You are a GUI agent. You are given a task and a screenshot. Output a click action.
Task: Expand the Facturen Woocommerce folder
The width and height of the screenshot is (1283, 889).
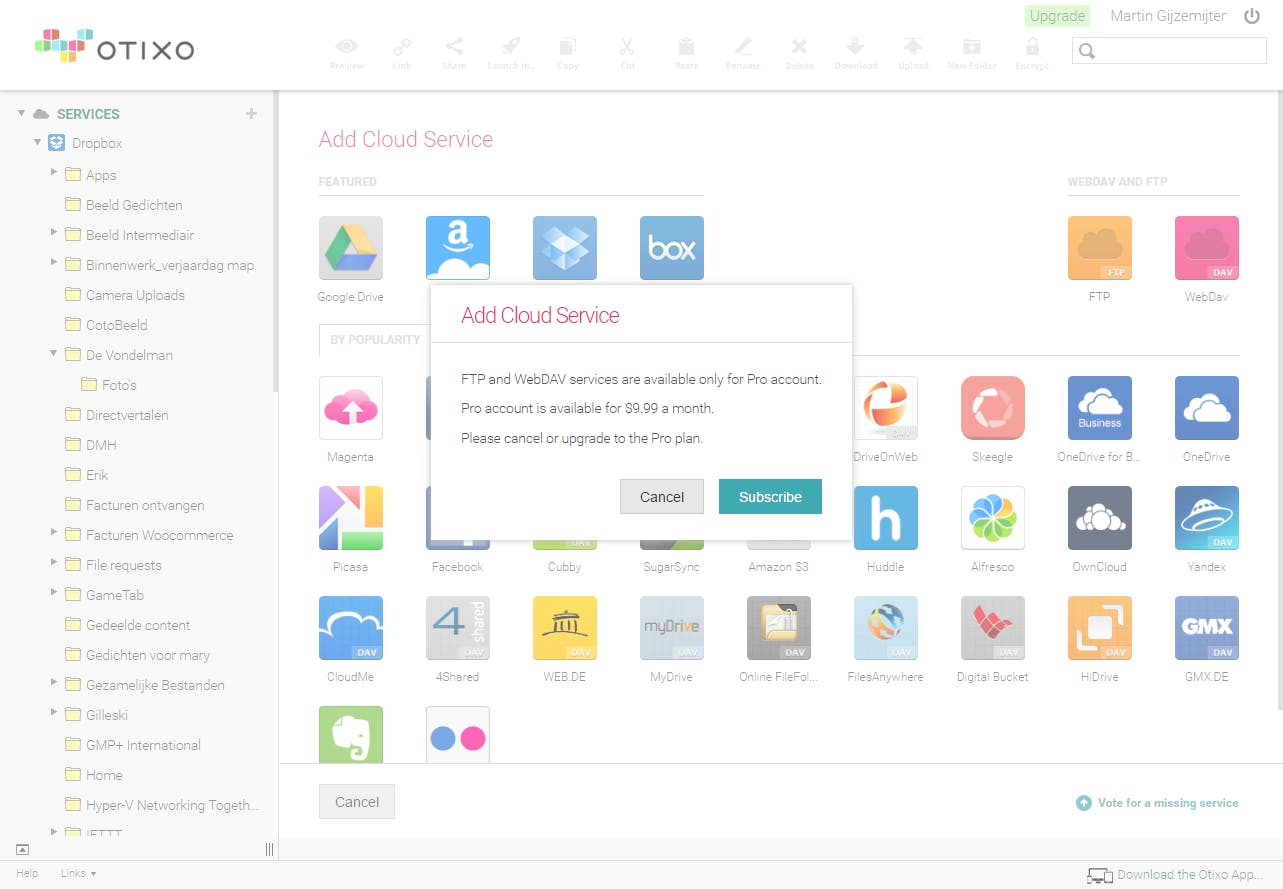click(54, 533)
